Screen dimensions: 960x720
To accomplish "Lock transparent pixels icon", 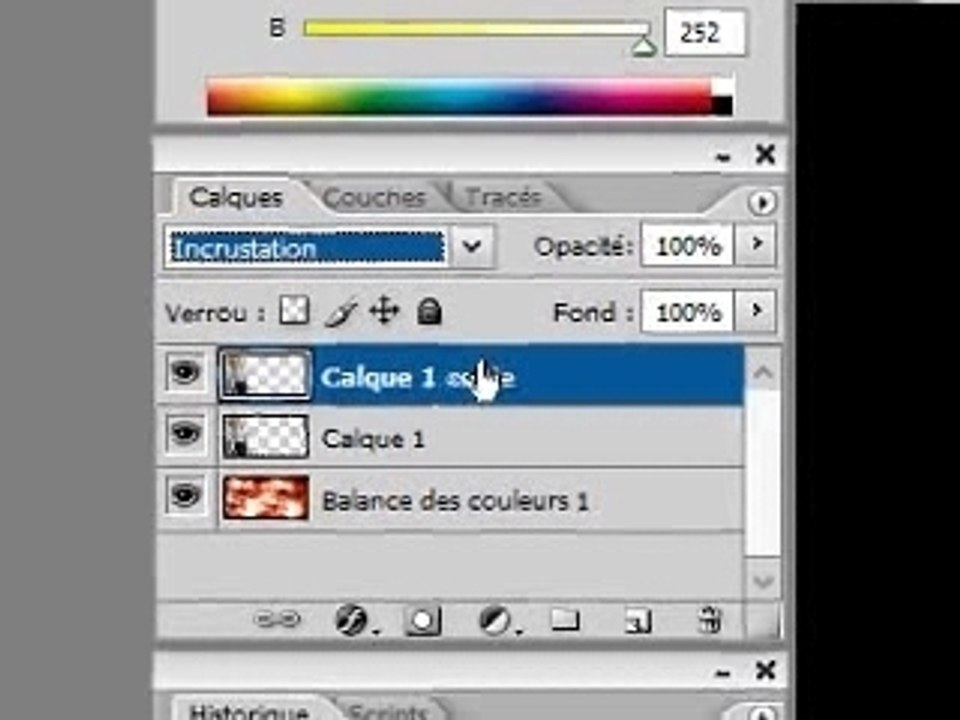I will coord(294,311).
